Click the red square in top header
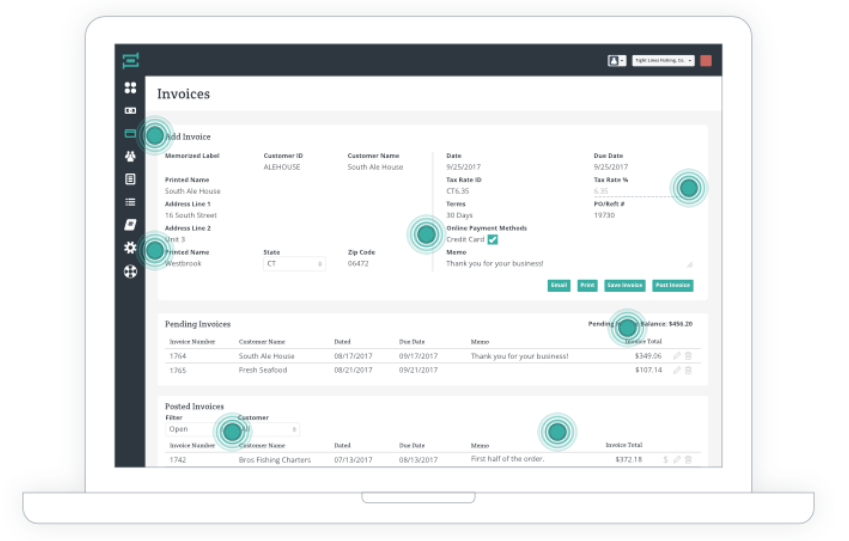 point(706,61)
